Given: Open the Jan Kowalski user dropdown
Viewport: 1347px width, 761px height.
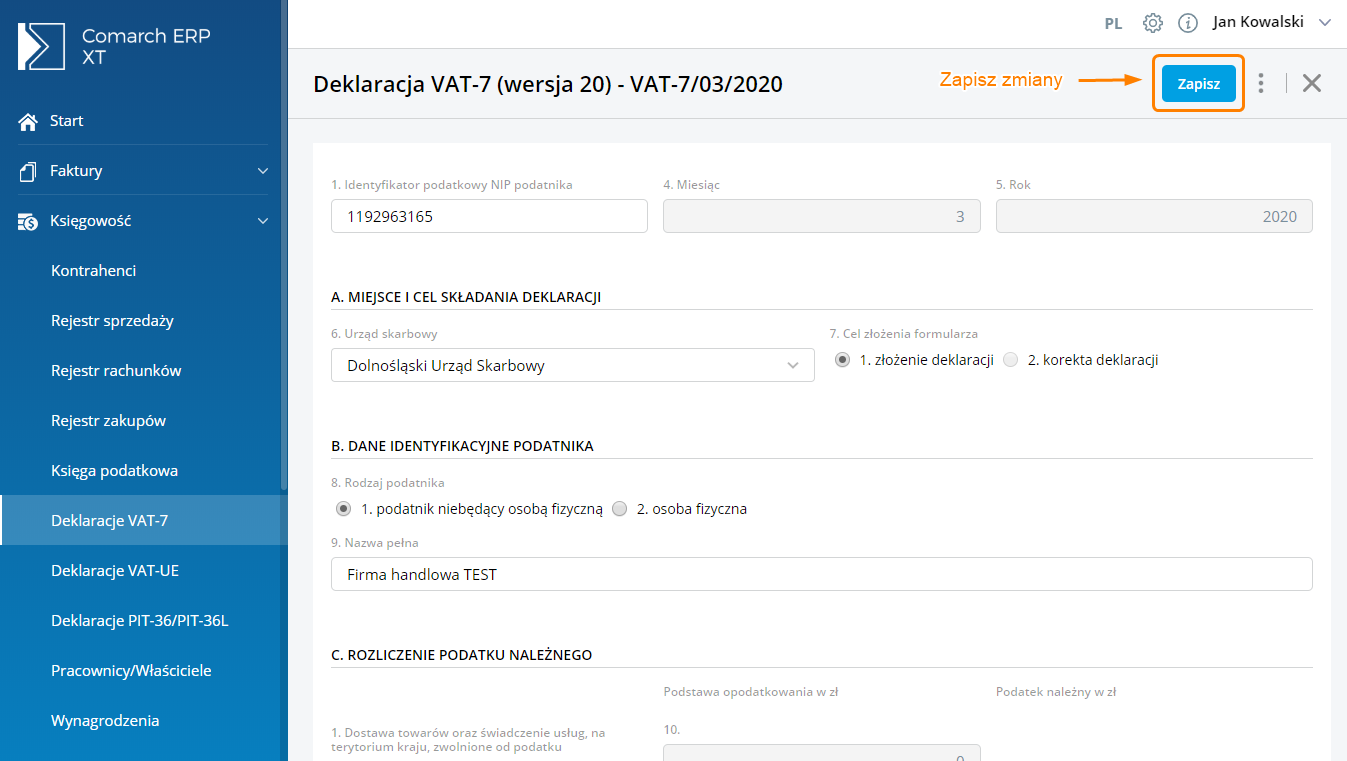Looking at the screenshot, I should [x=1271, y=22].
